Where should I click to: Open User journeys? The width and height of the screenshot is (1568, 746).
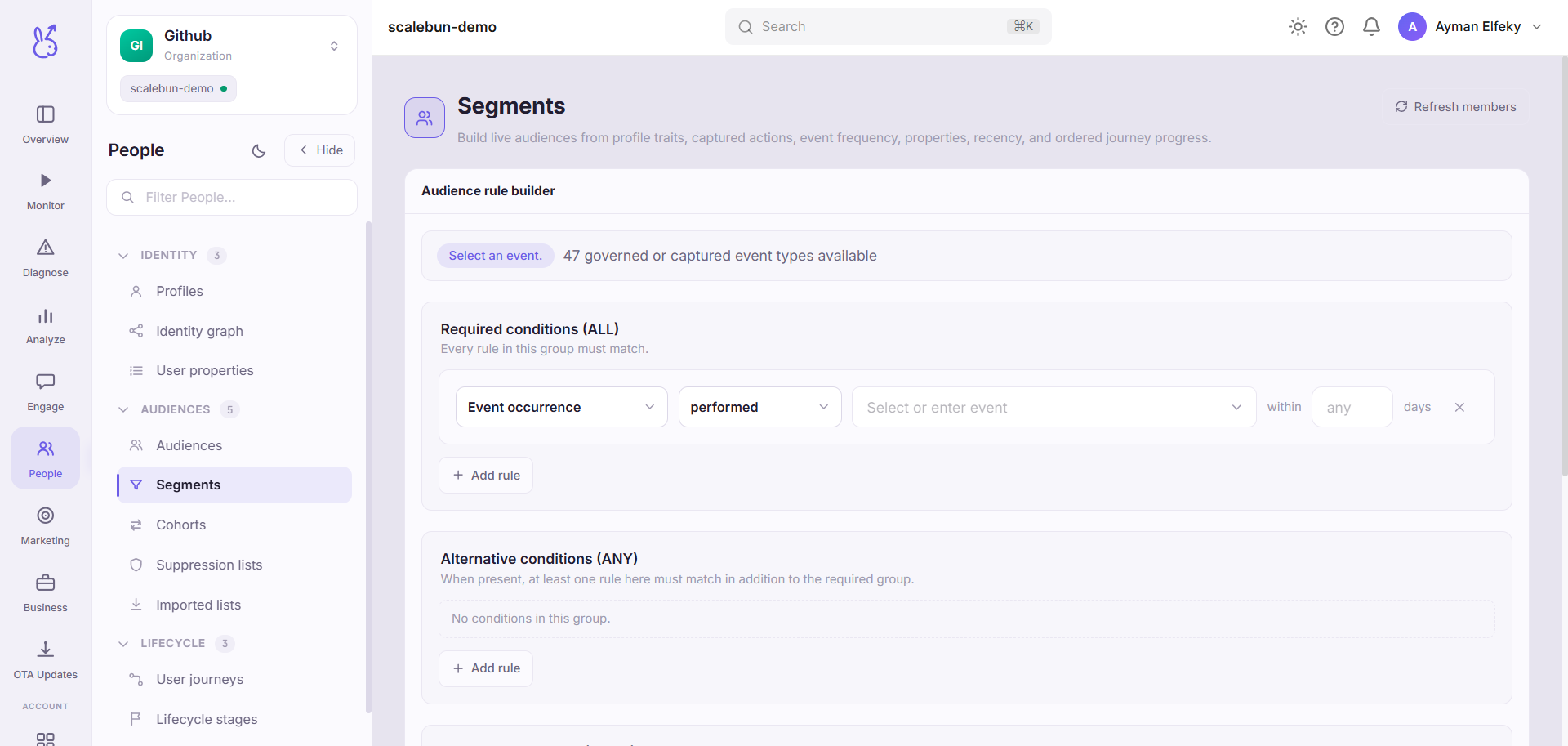coord(234,679)
